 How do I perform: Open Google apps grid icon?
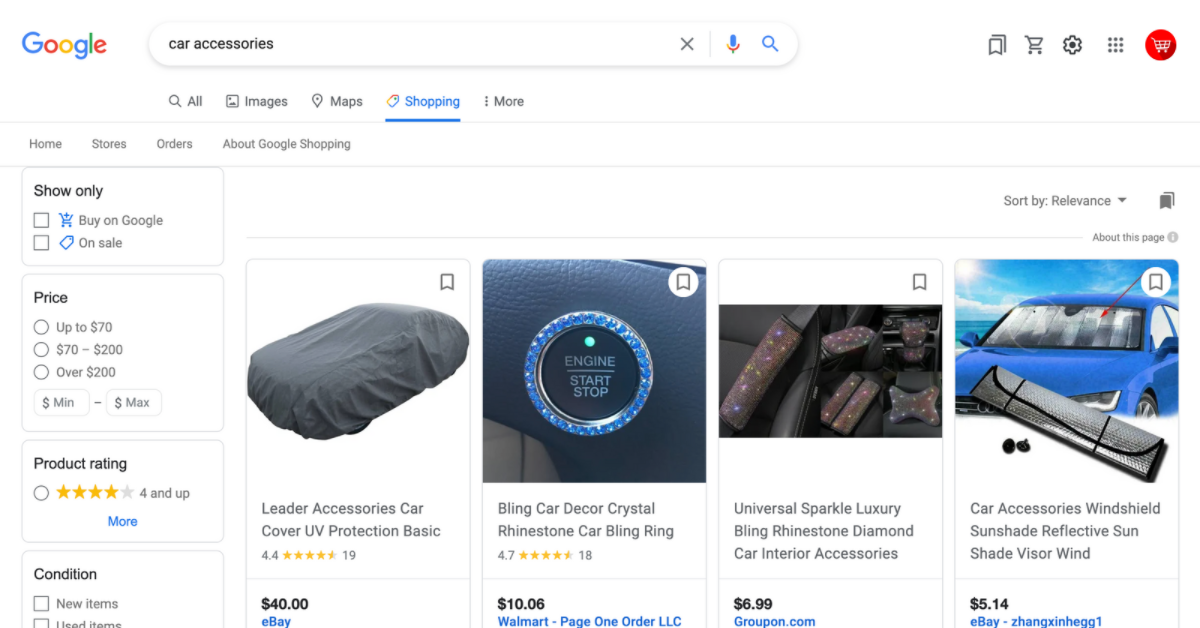tap(1116, 45)
